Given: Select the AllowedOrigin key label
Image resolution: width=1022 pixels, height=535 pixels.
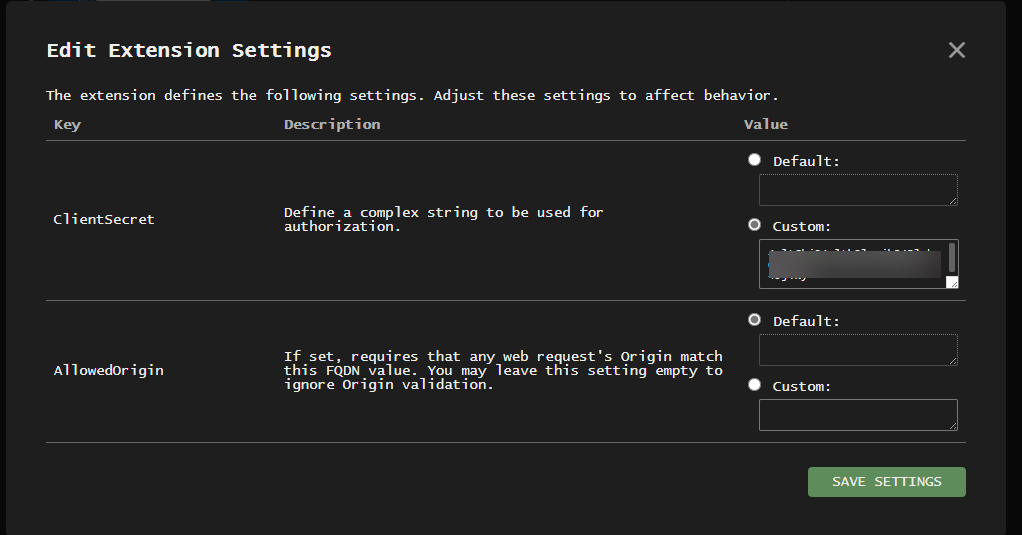Looking at the screenshot, I should tap(108, 371).
